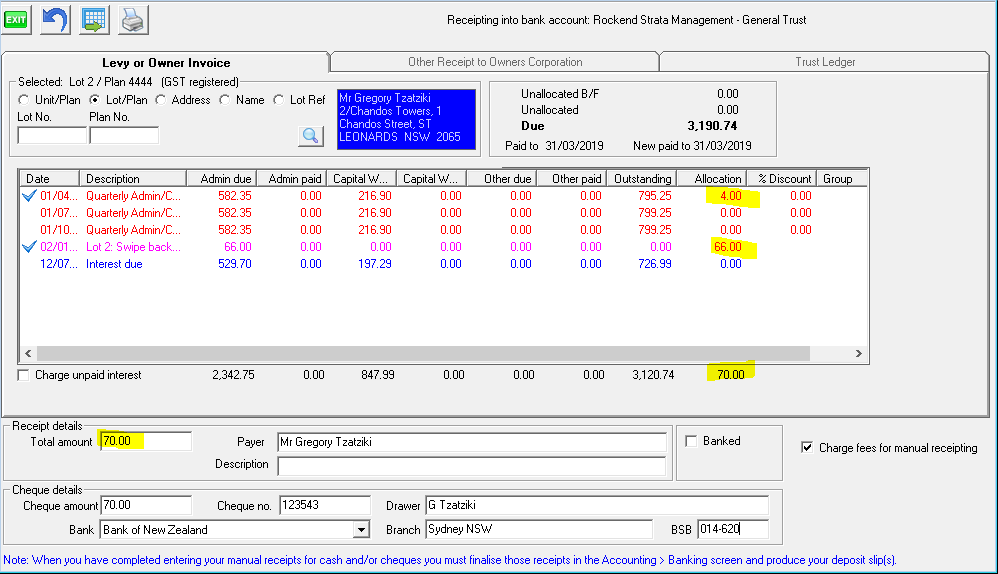The height and width of the screenshot is (574, 998).
Task: Select the 01/10 Quarterly Admin row
Action: [x=443, y=230]
